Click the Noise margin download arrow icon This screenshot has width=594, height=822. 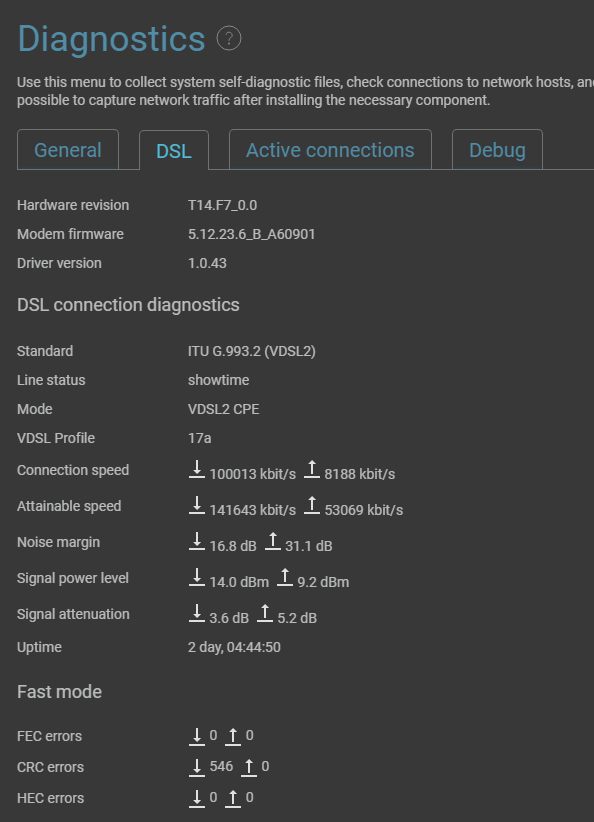pyautogui.click(x=197, y=542)
